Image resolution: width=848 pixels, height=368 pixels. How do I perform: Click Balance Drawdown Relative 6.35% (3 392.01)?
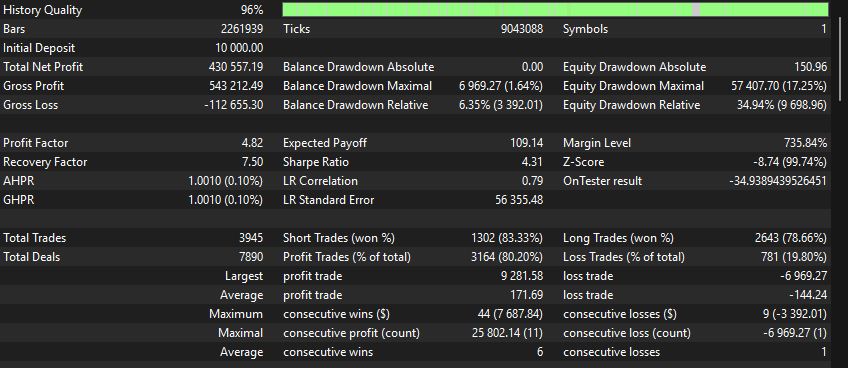click(x=501, y=105)
